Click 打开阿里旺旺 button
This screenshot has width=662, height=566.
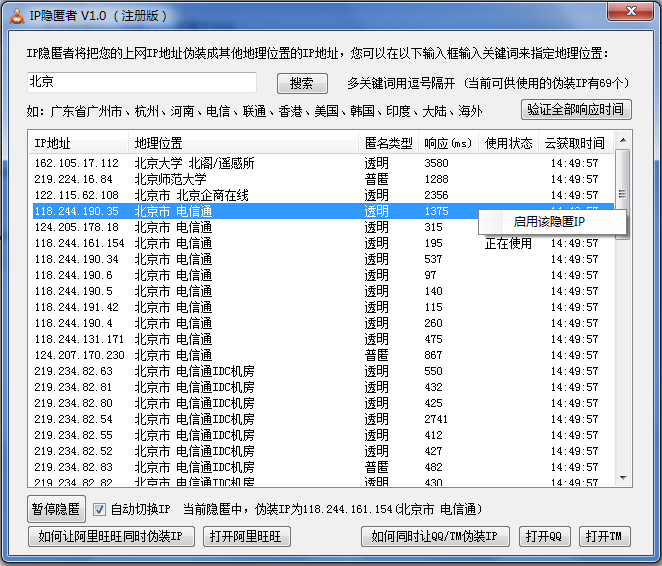pyautogui.click(x=247, y=536)
